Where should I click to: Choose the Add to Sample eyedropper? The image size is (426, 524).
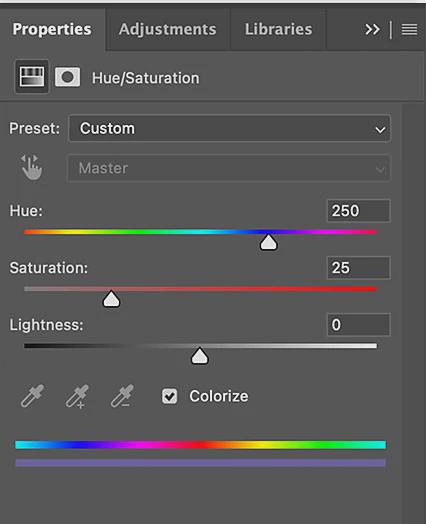pyautogui.click(x=77, y=396)
